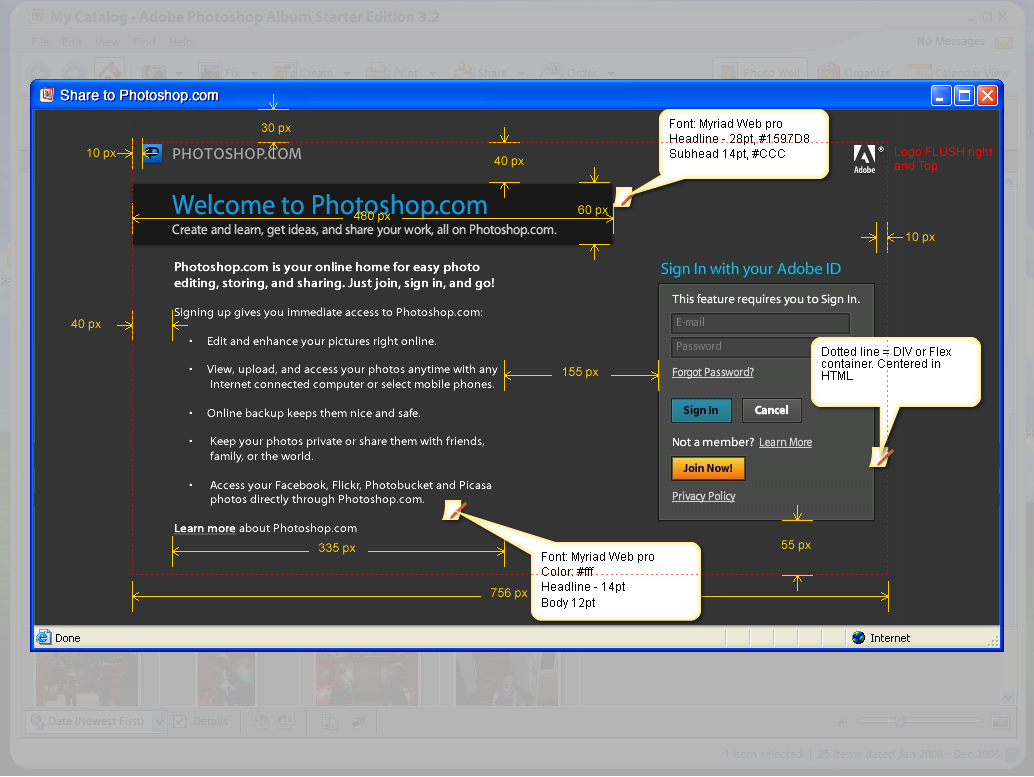Click the small thumbnail size icon

point(841,722)
